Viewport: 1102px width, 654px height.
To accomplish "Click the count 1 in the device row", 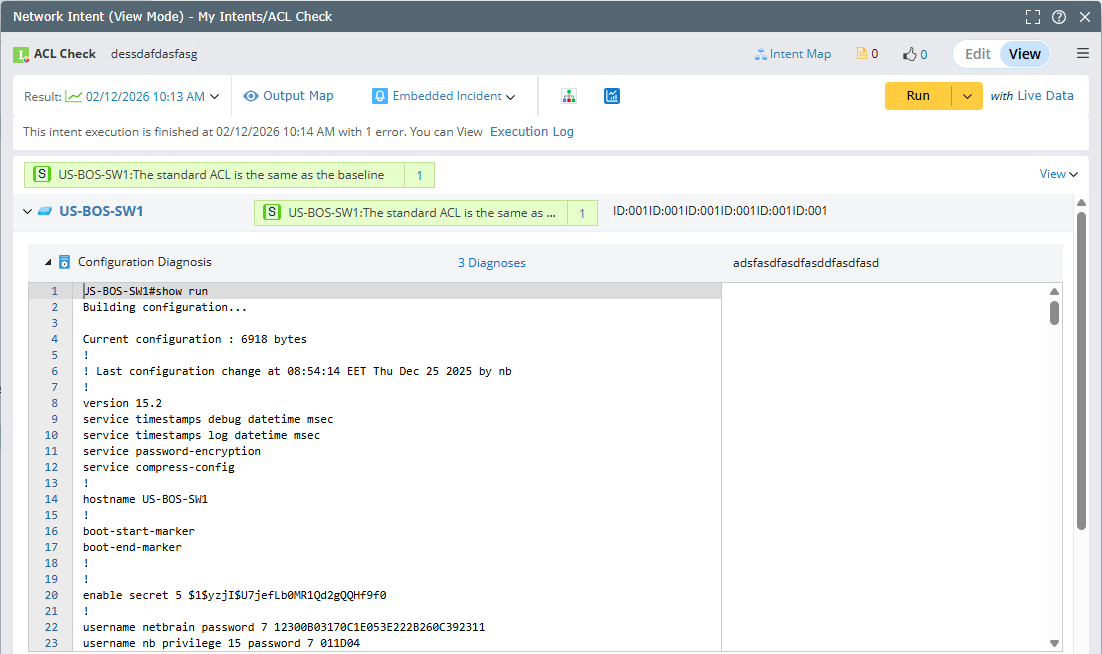I will (x=582, y=213).
